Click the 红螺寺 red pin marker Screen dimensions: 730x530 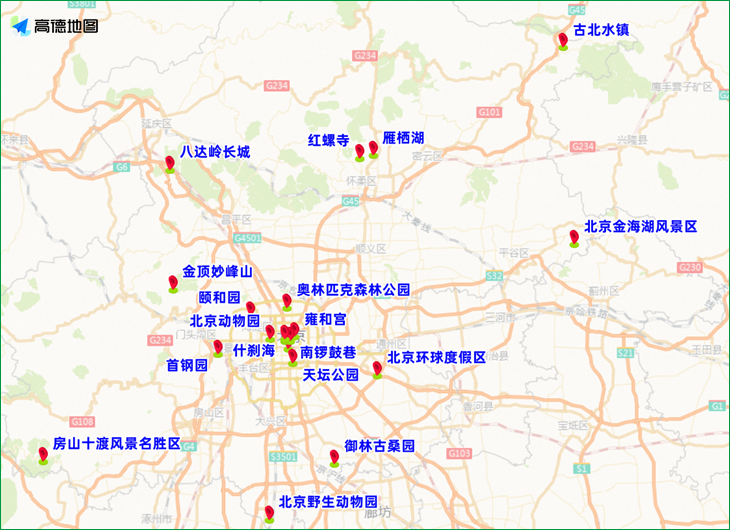click(360, 151)
